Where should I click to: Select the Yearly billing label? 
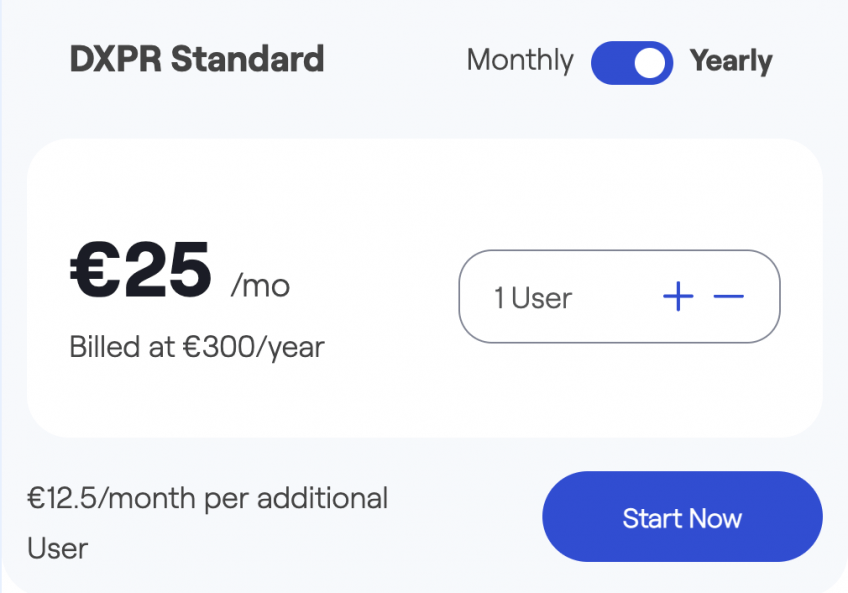coord(731,61)
